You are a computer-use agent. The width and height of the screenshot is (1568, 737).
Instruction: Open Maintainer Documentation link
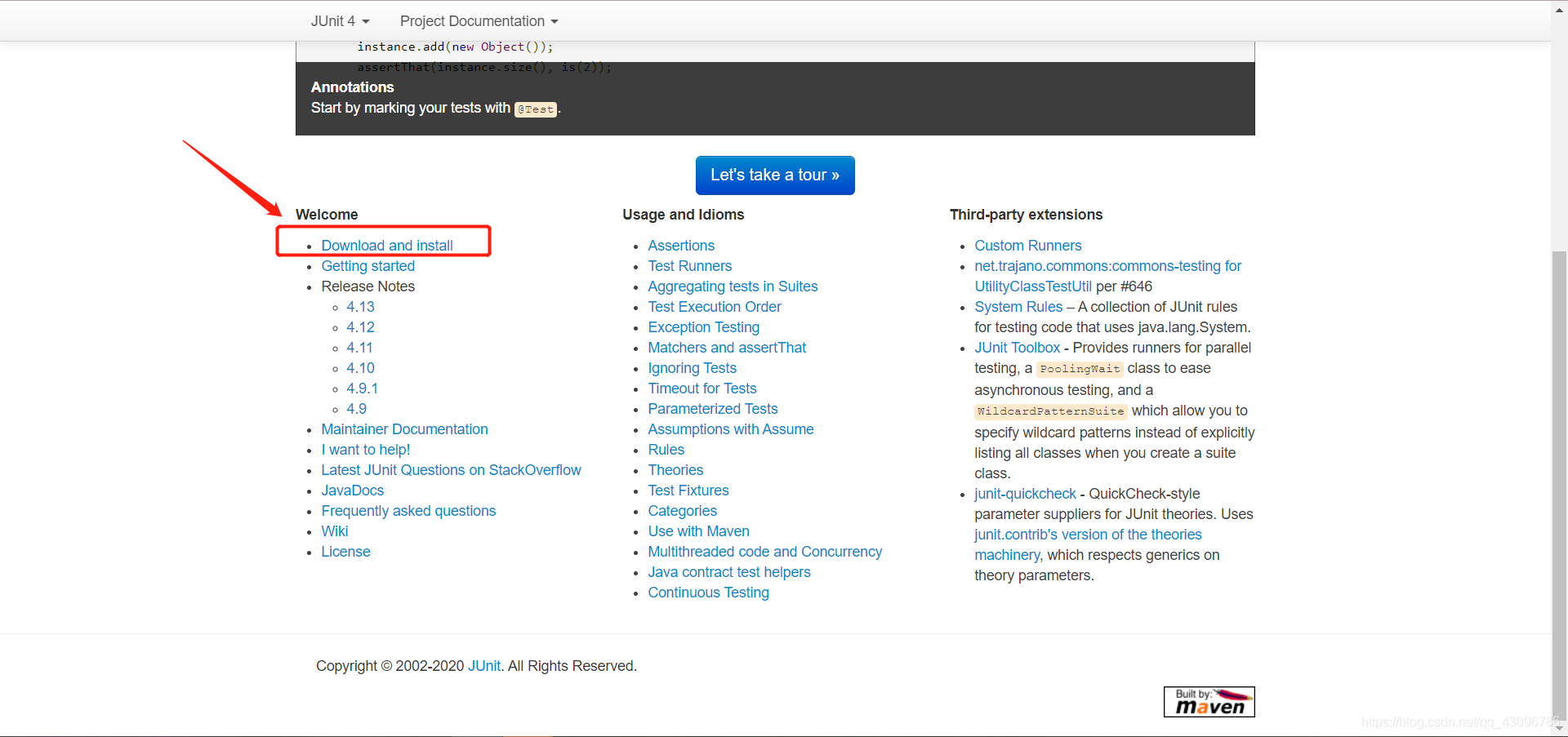point(404,429)
